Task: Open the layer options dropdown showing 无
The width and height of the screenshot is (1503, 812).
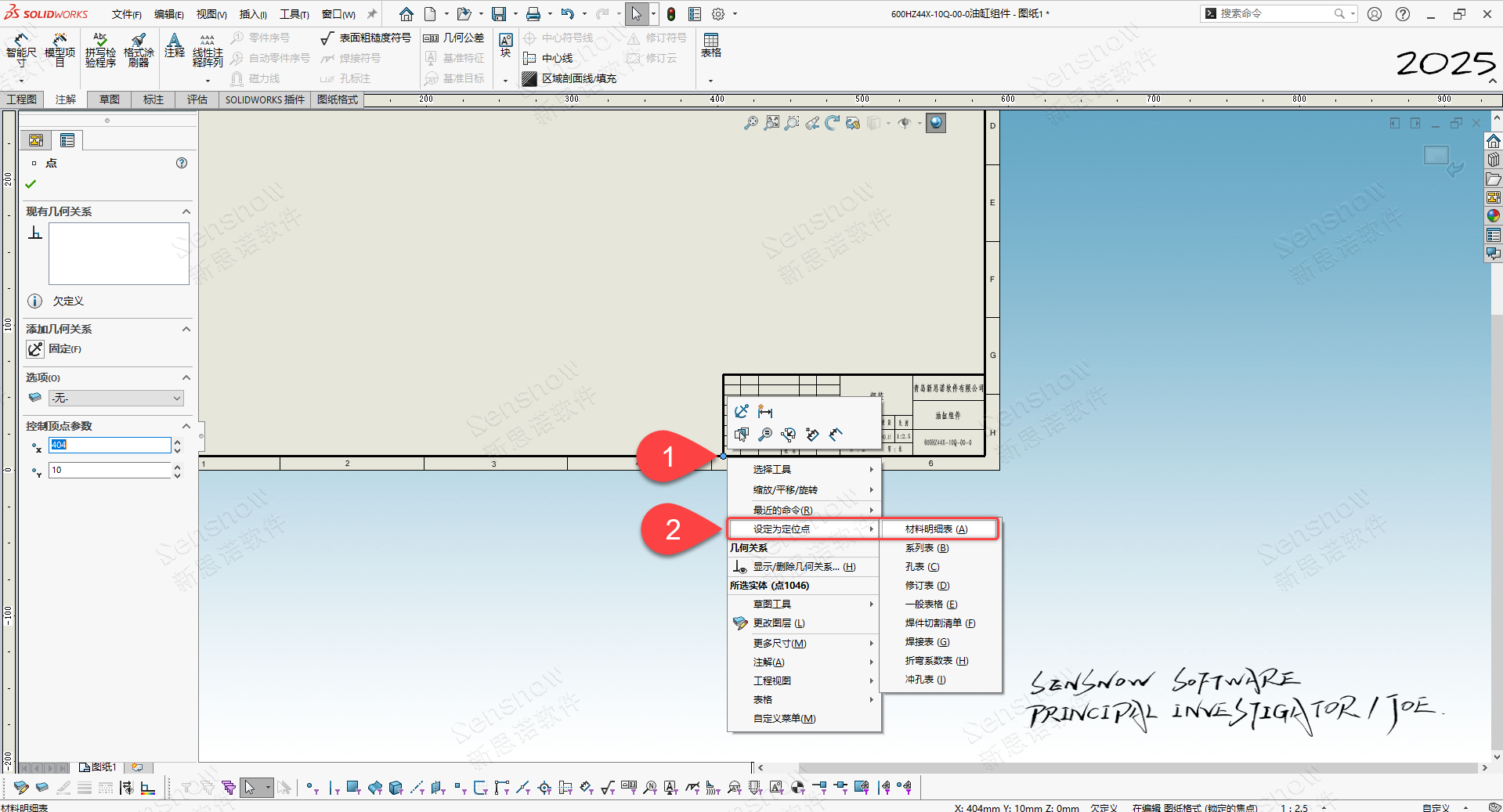Action: 116,399
